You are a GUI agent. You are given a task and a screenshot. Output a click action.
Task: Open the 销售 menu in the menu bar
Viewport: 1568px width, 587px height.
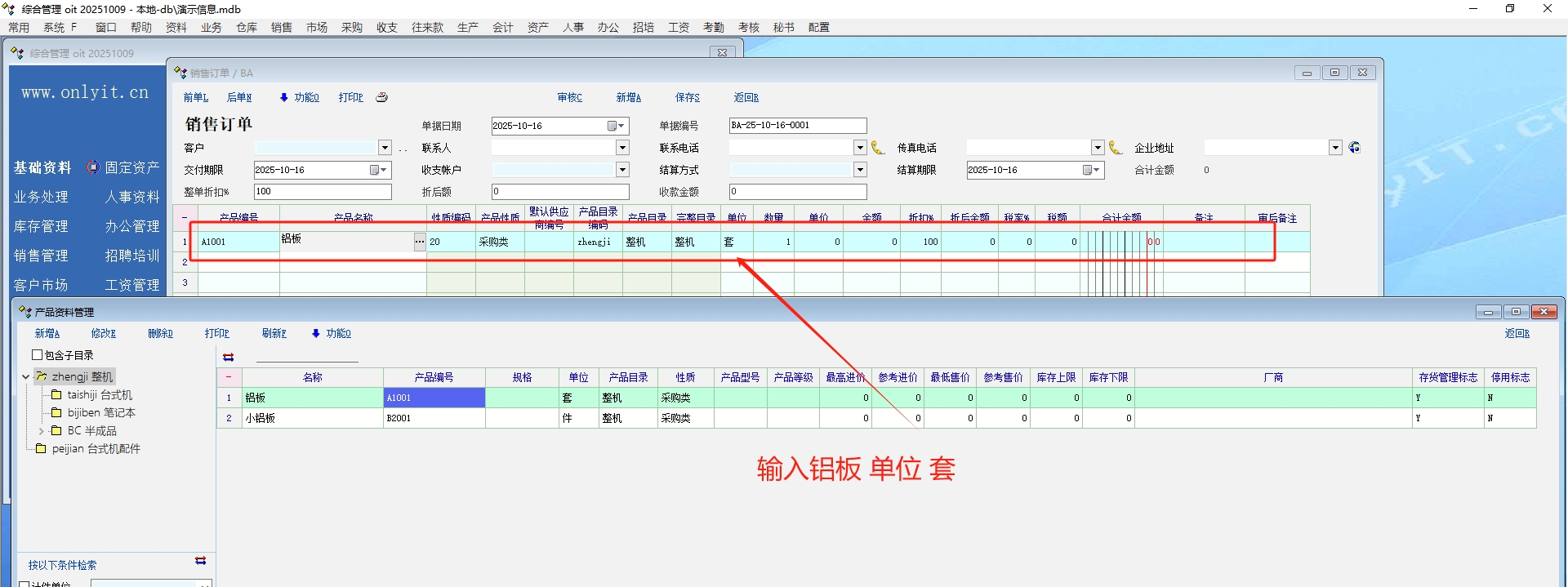tap(282, 28)
